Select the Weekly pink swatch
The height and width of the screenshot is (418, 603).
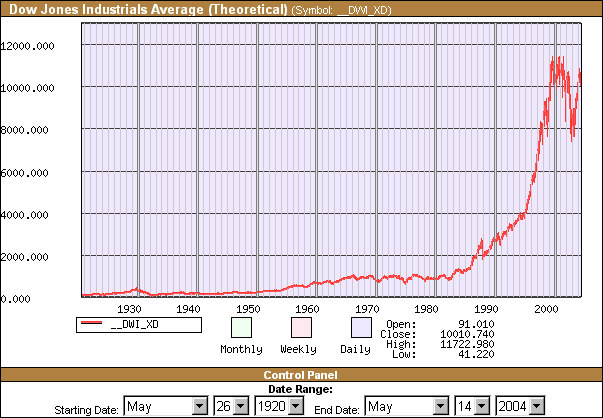click(x=301, y=327)
